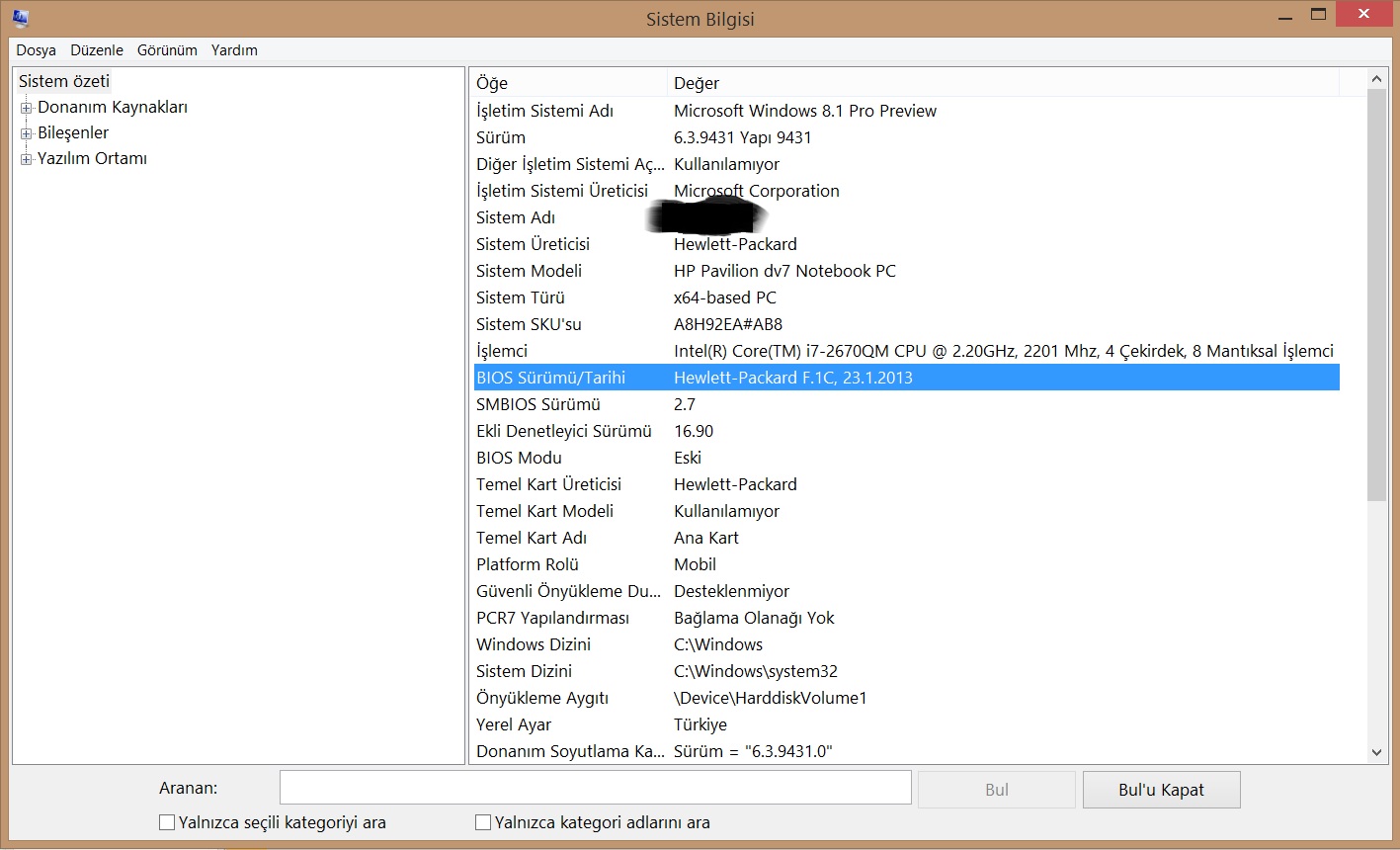Expand the Donanım Kaynakları node
The image size is (1400, 850).
(x=27, y=108)
